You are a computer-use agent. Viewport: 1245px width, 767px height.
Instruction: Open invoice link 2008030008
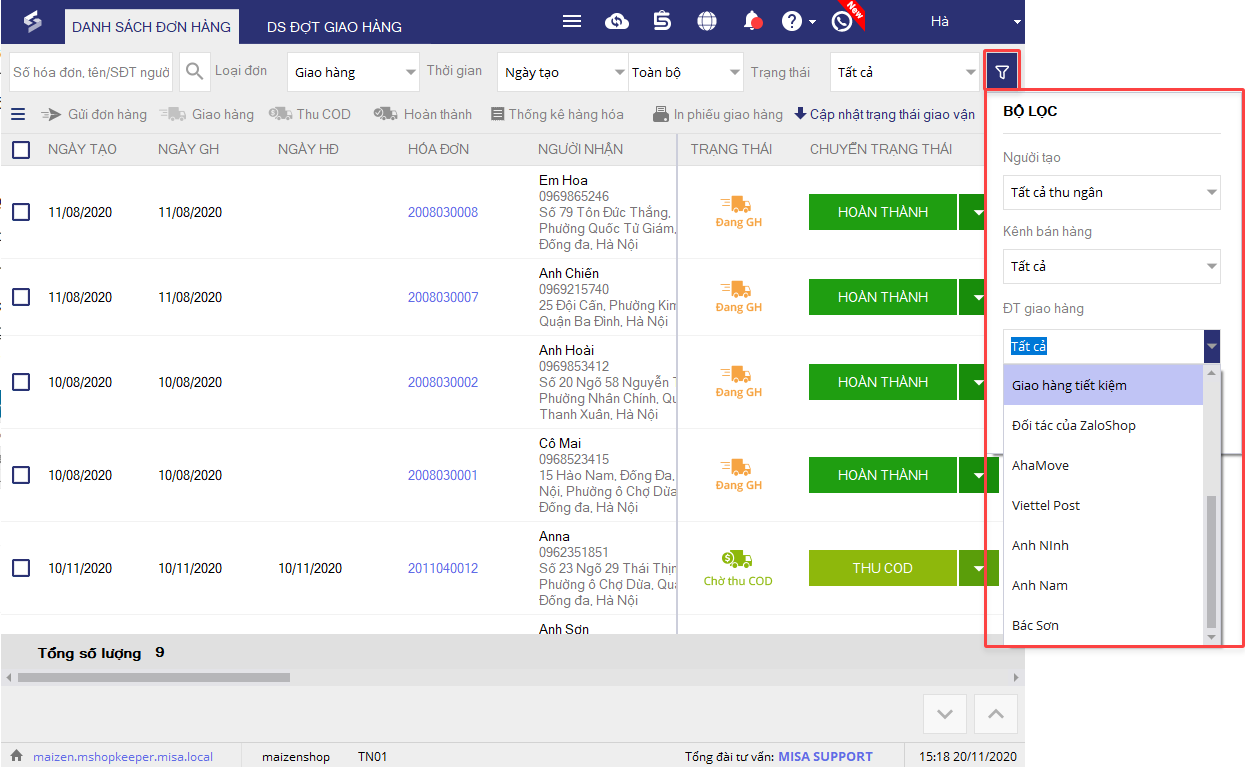(443, 212)
